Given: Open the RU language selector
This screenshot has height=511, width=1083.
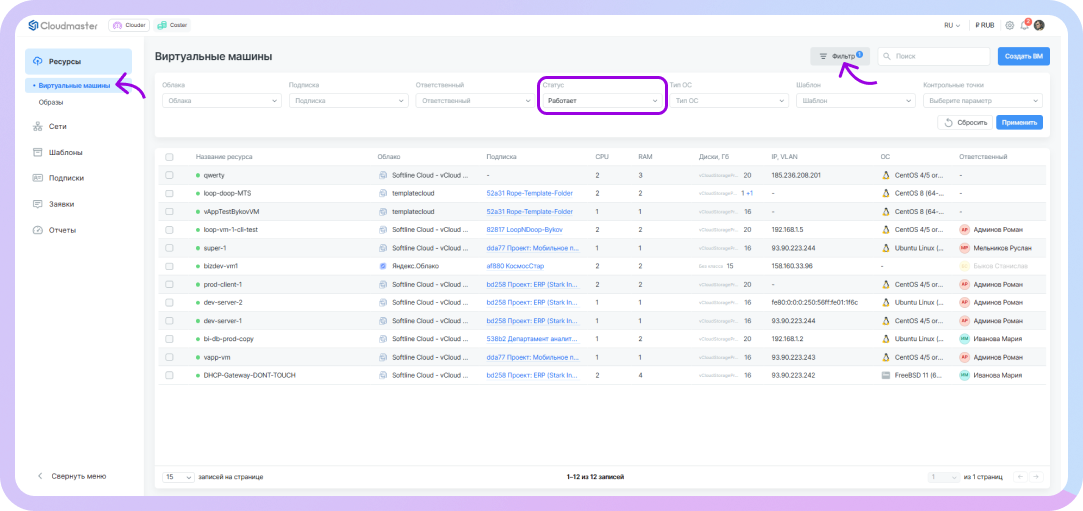Looking at the screenshot, I should (951, 25).
